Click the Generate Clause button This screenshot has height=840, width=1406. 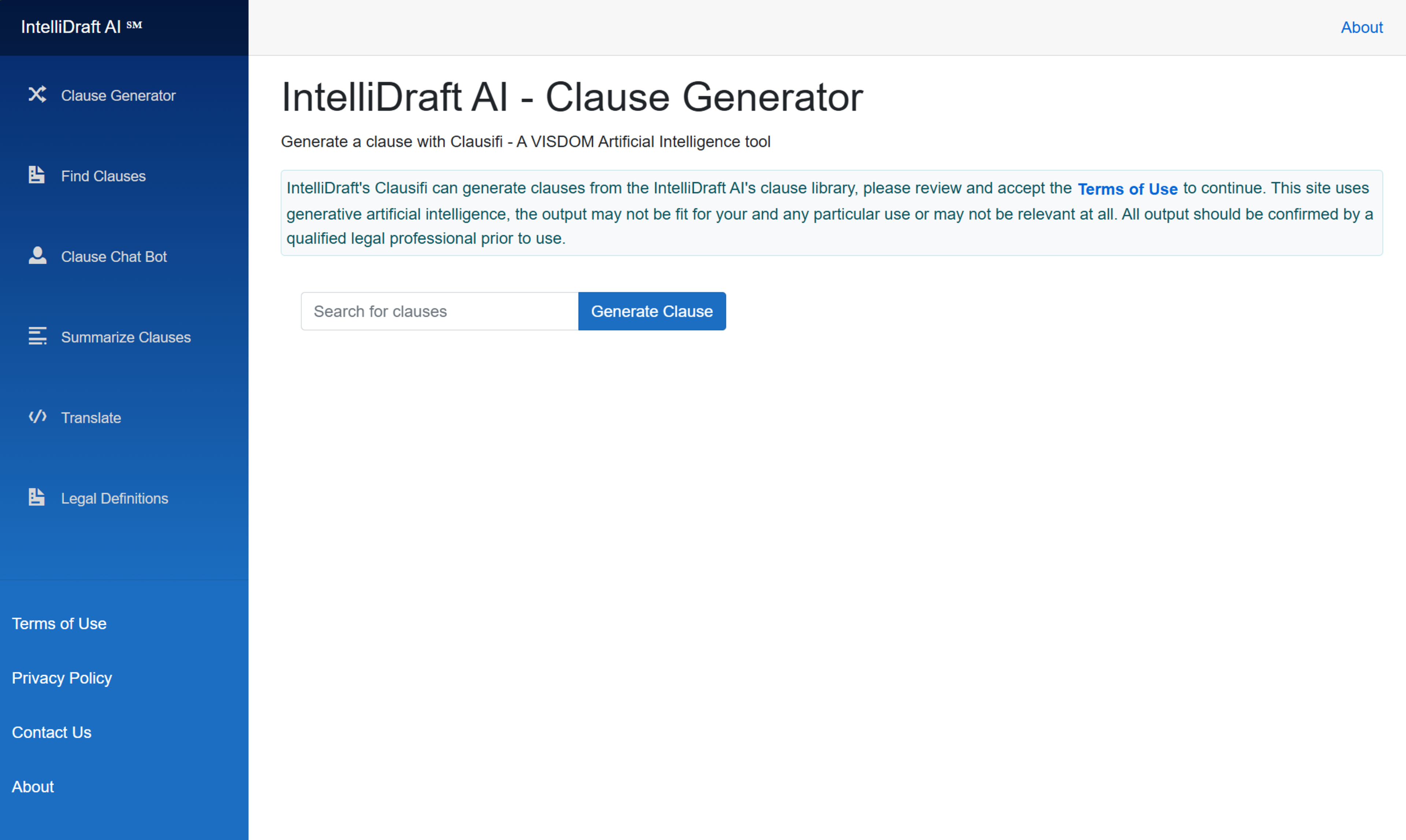(652, 311)
